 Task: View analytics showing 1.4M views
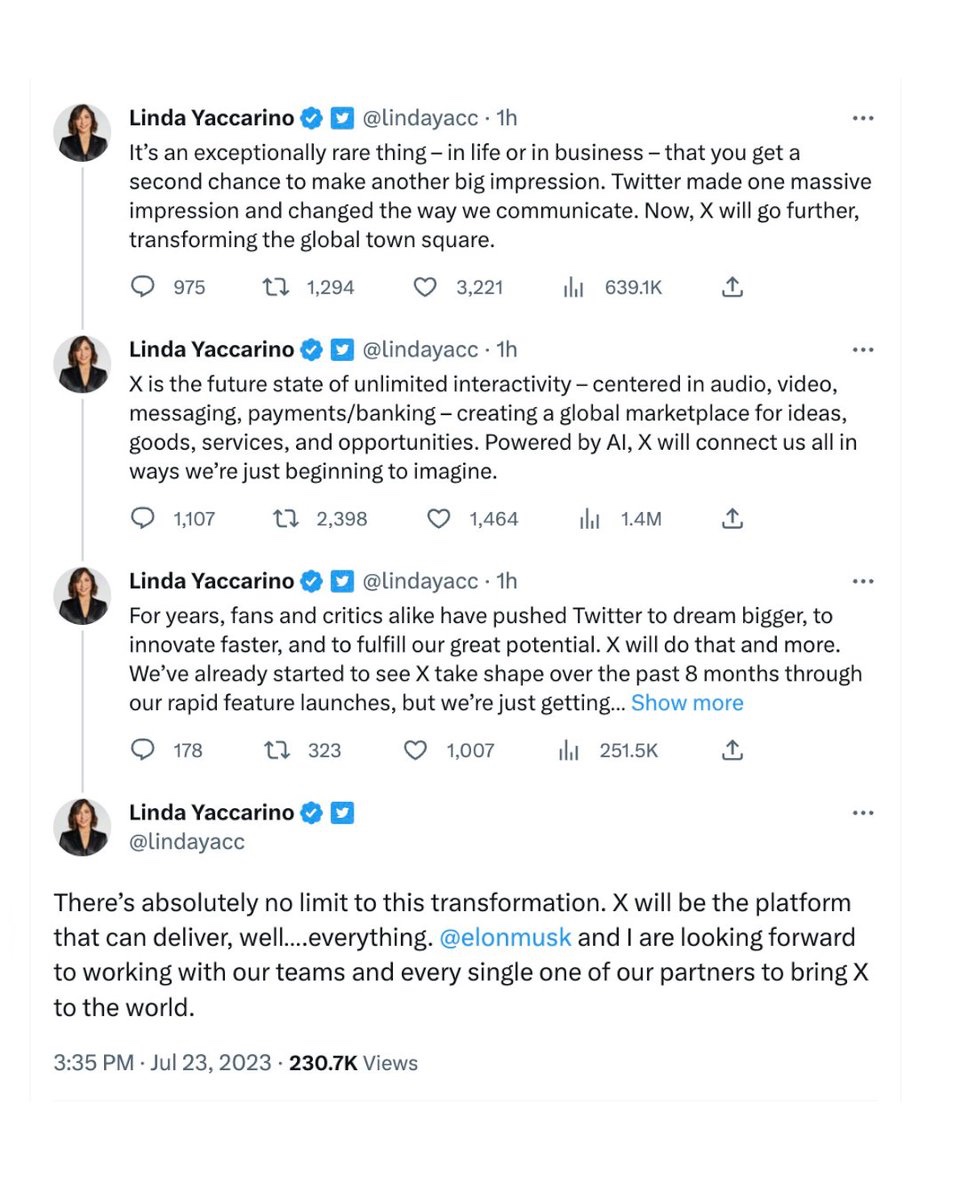[589, 519]
